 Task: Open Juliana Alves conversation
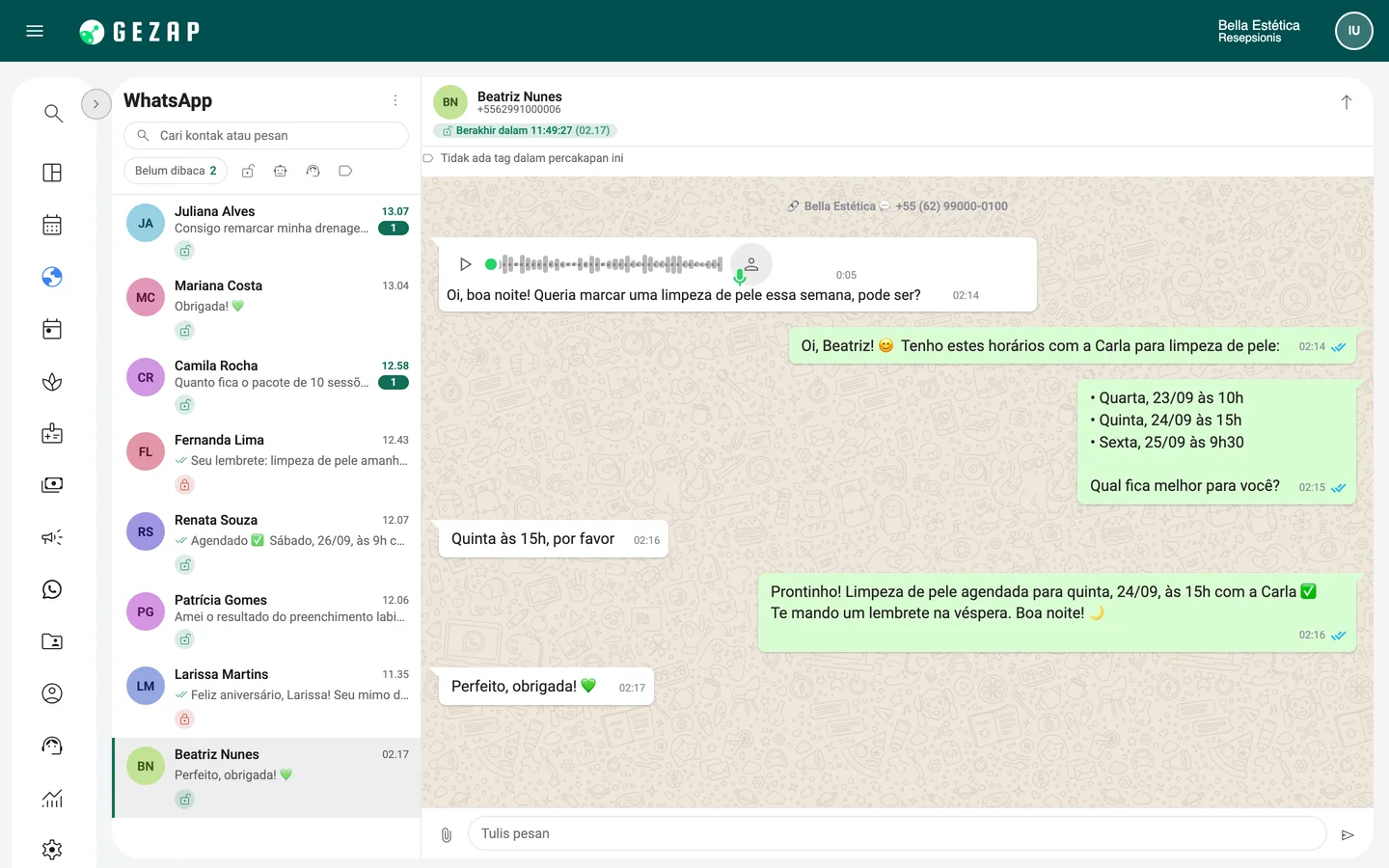point(266,231)
